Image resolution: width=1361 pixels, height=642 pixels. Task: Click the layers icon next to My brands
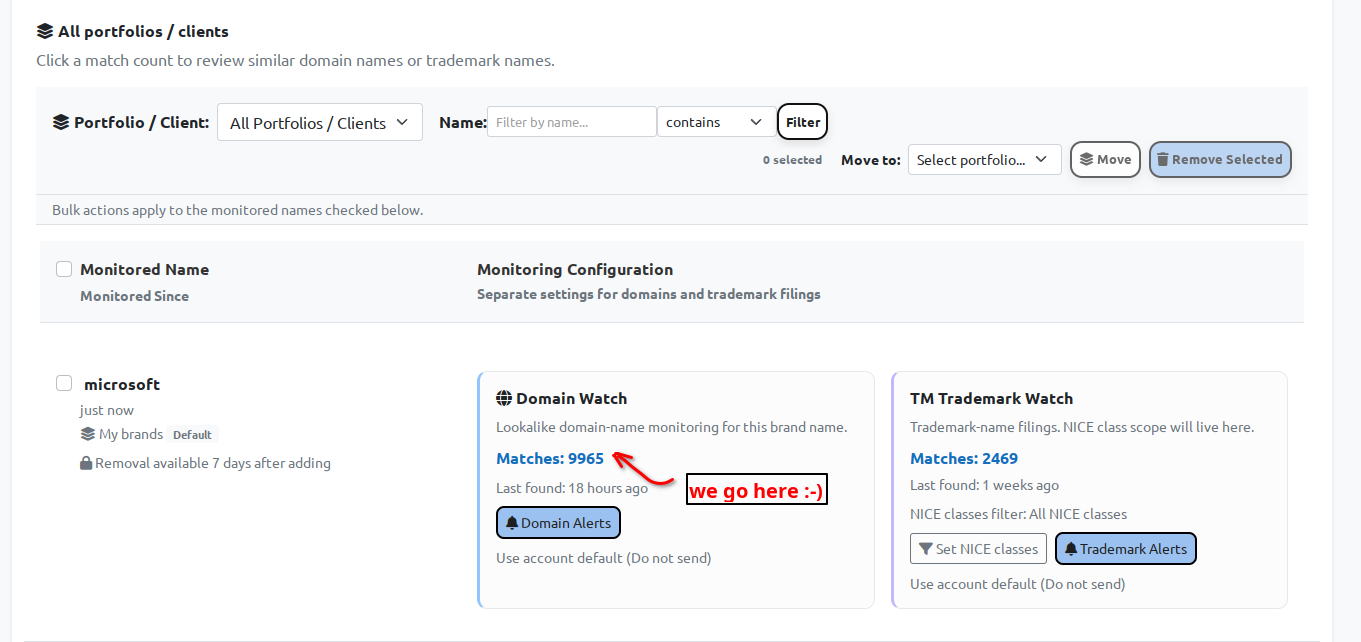88,434
